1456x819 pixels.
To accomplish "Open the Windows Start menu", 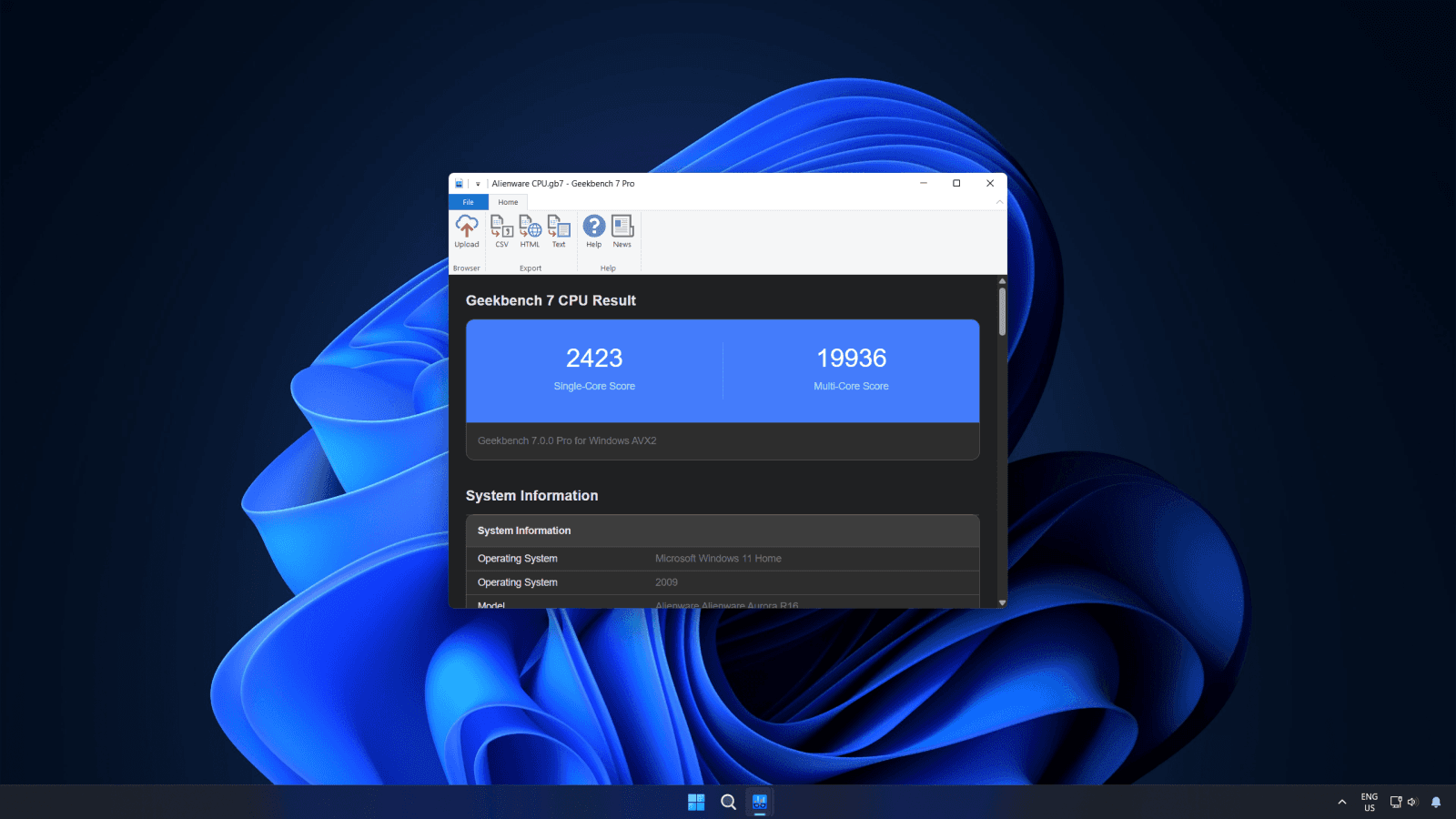I will click(x=696, y=802).
